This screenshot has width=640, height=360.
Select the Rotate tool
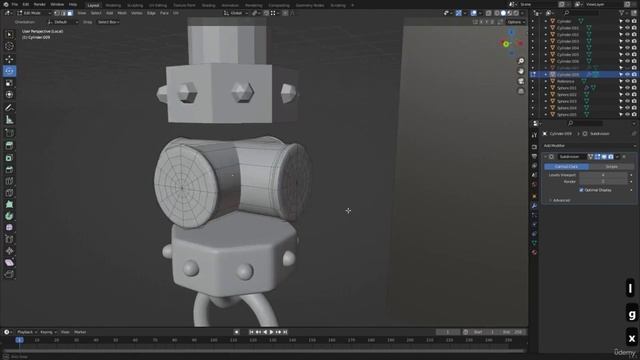point(9,71)
